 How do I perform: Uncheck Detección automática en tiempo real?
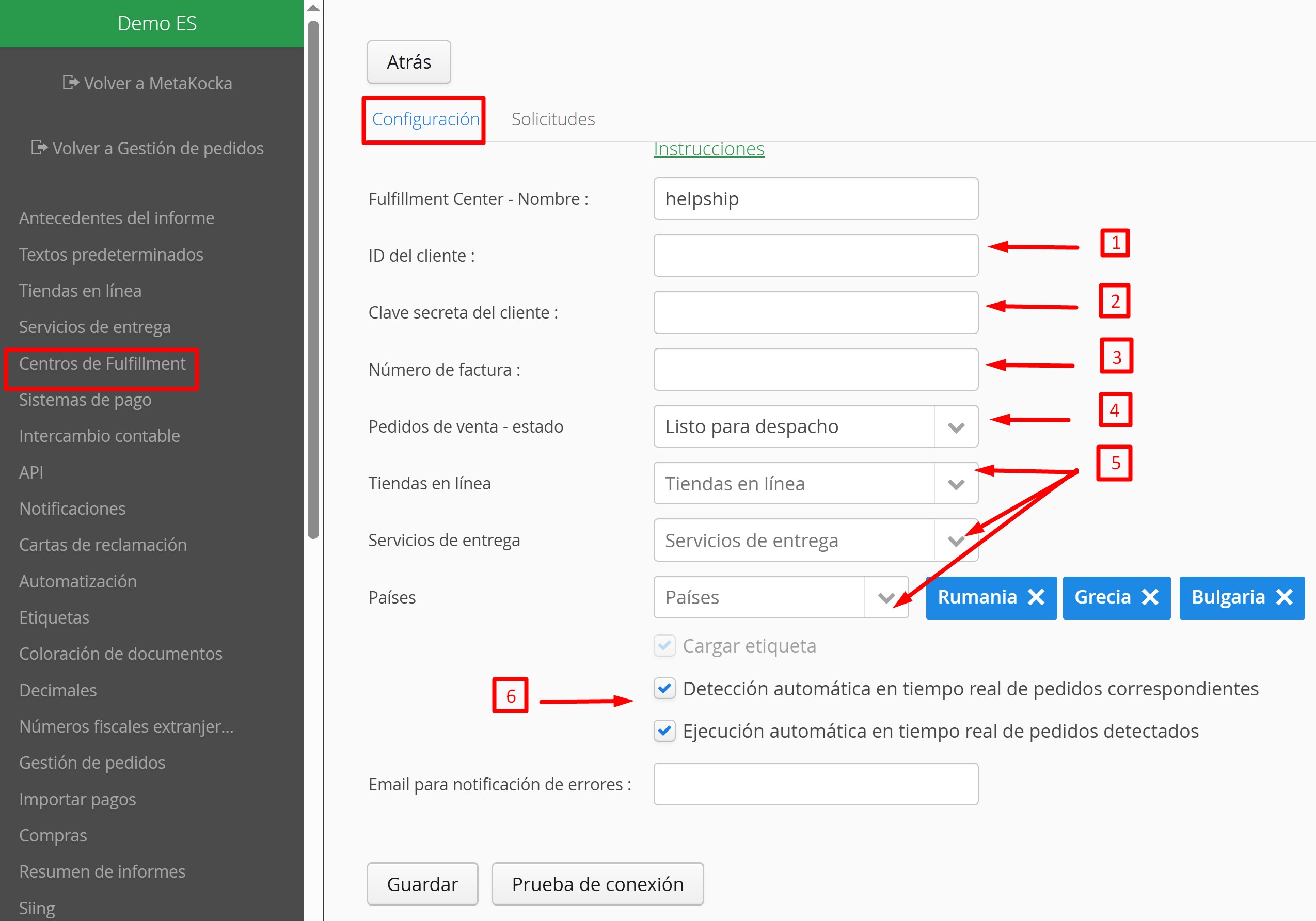[665, 688]
